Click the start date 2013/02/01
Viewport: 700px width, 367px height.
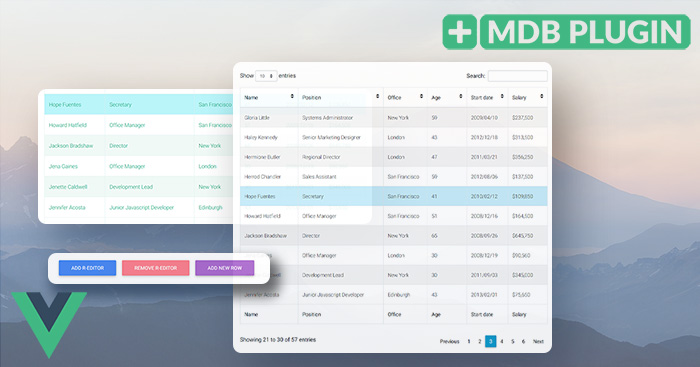coord(484,295)
